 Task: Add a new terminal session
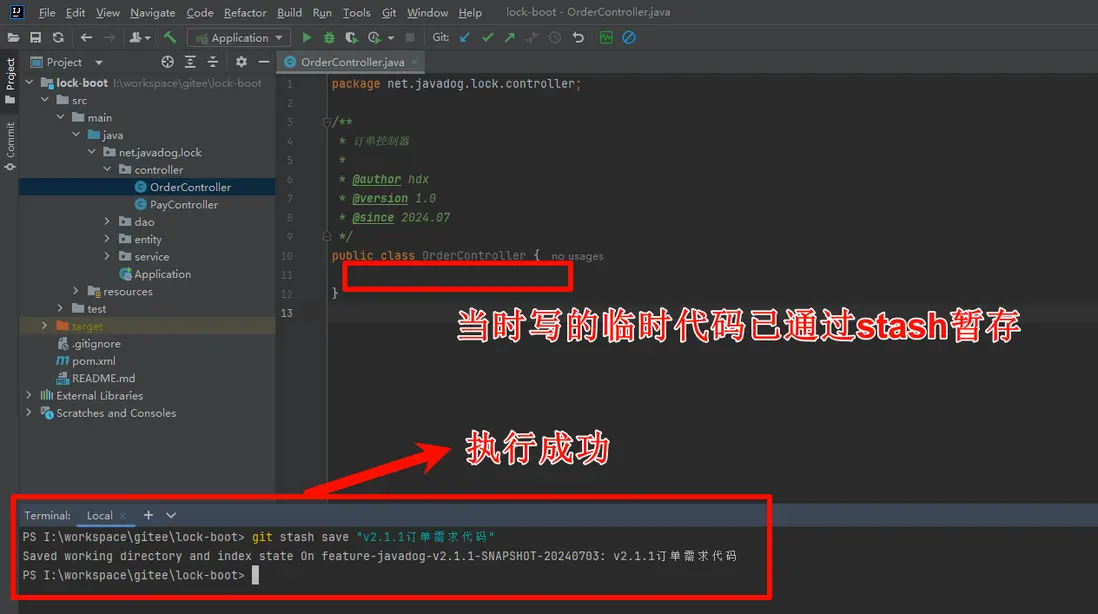(x=148, y=515)
